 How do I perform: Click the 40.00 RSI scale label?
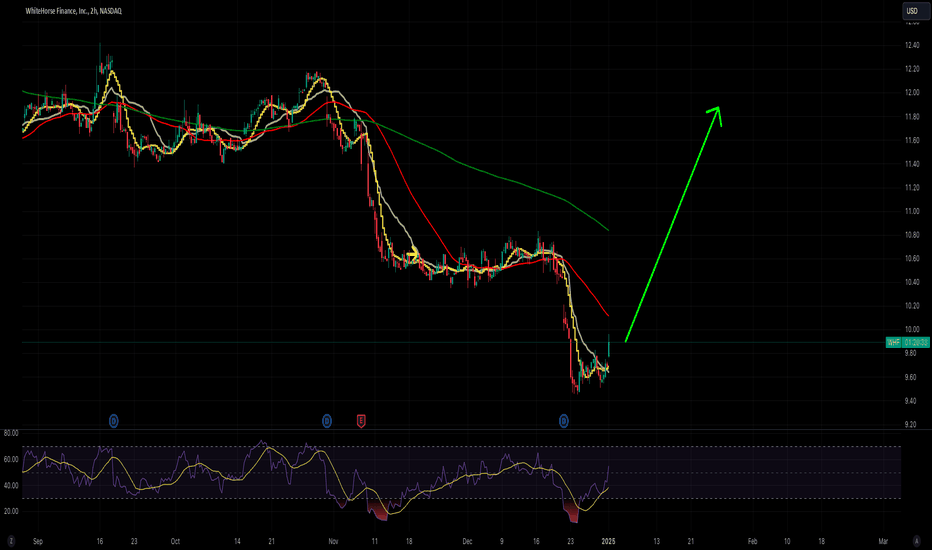click(11, 486)
